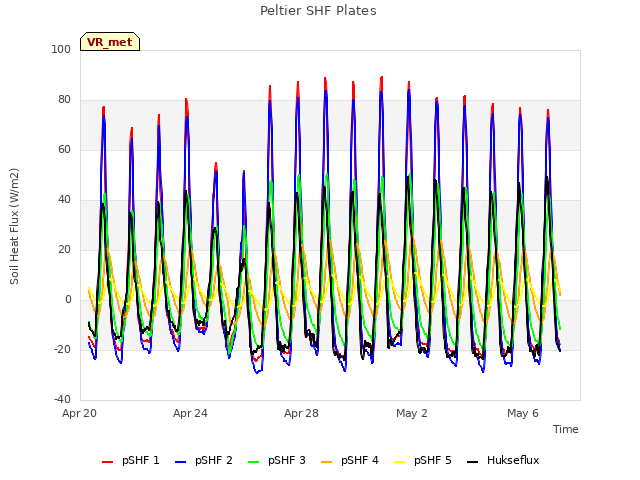Click the 40 y-axis tick label
The image size is (640, 480).
pos(64,200)
